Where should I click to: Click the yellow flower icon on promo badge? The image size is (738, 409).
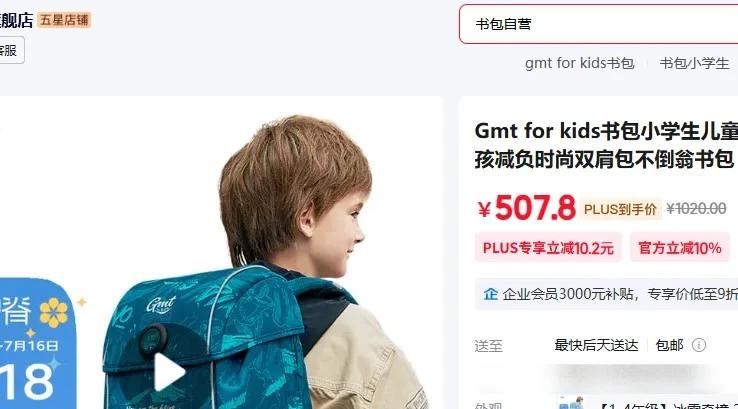coord(54,313)
